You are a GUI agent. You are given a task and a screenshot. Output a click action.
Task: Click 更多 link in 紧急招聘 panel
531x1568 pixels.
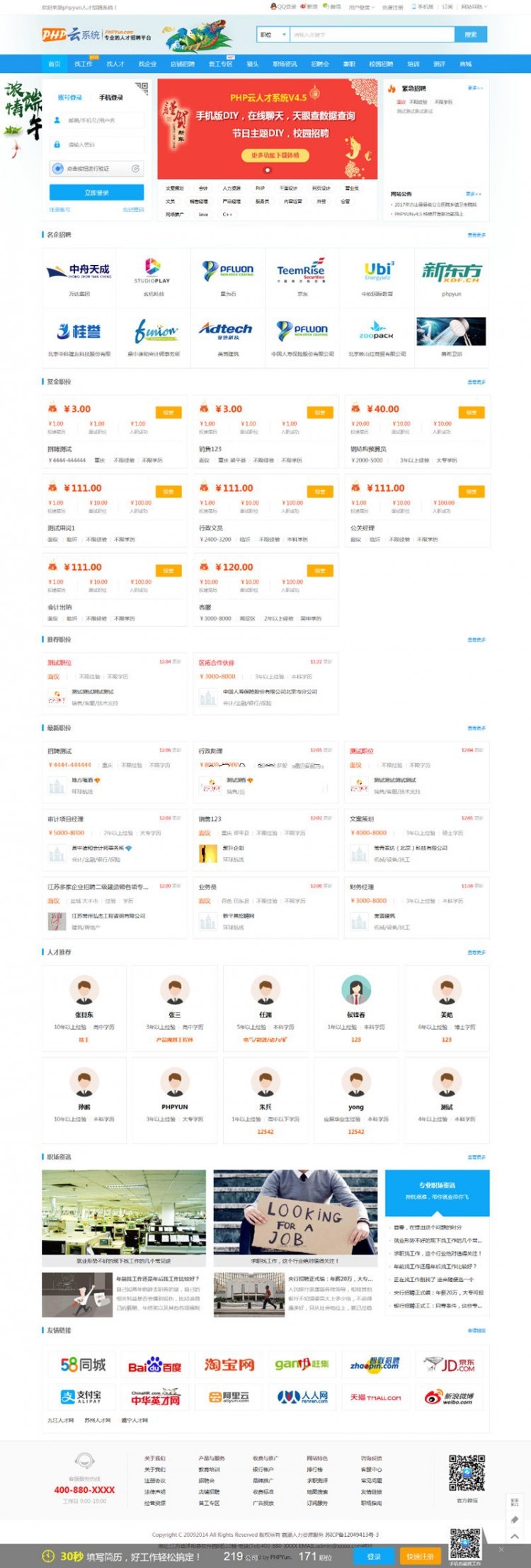475,88
